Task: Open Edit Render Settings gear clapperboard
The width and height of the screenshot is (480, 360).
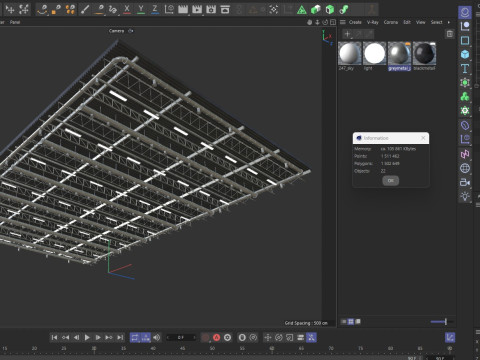Action: pyautogui.click(x=211, y=9)
